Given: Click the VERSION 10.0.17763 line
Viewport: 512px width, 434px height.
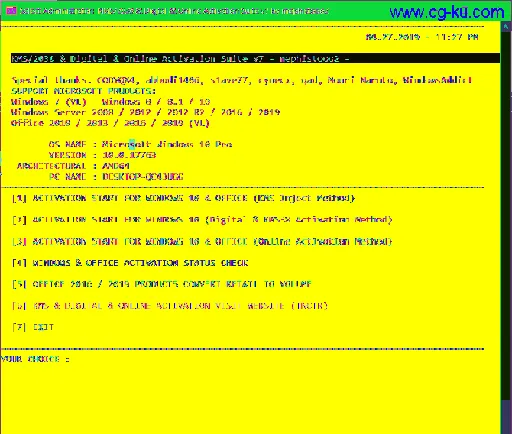Looking at the screenshot, I should pyautogui.click(x=102, y=155).
